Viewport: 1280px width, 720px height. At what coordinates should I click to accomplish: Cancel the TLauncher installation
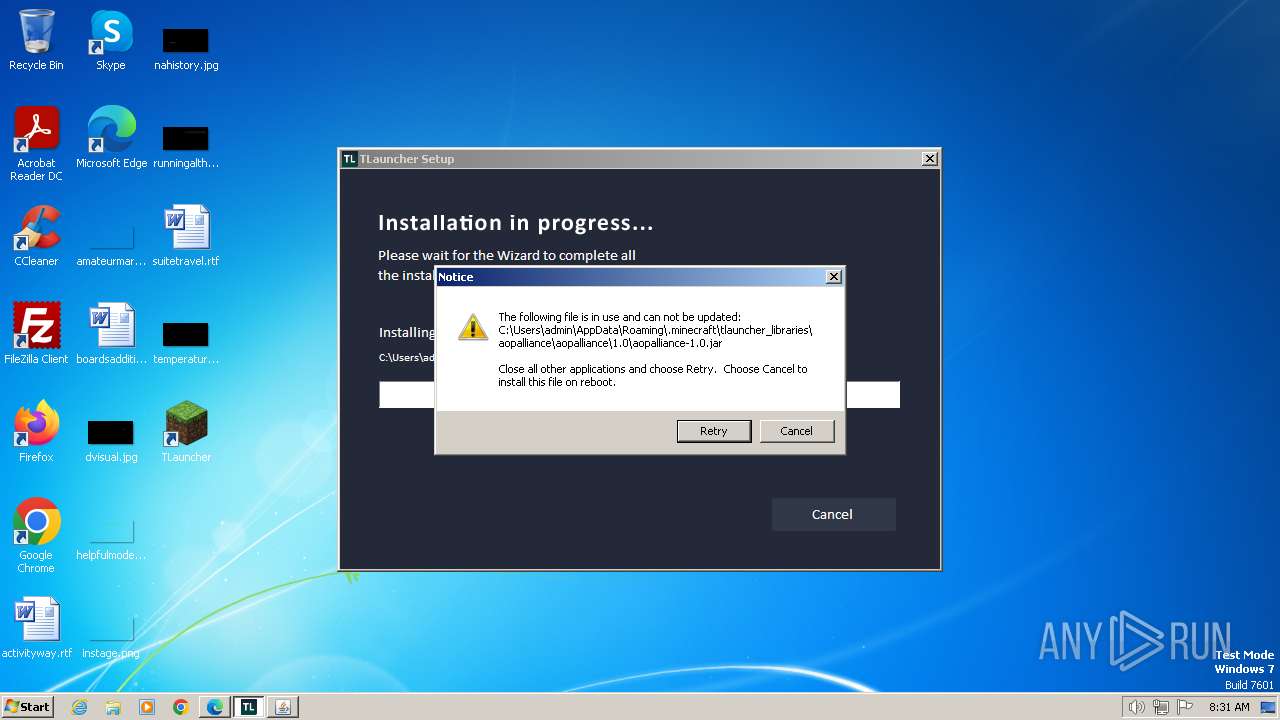click(x=833, y=514)
